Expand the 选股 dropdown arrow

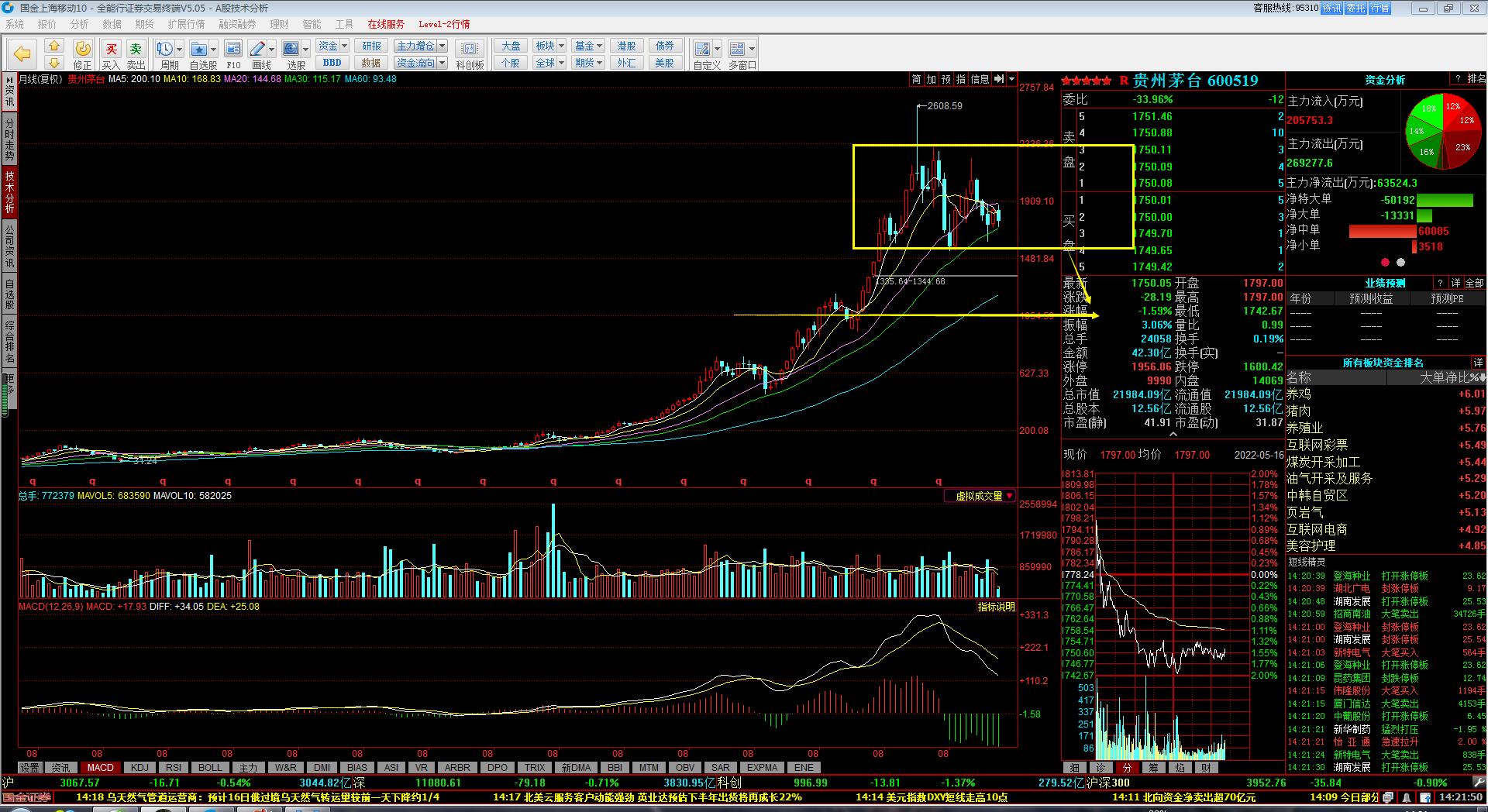305,49
